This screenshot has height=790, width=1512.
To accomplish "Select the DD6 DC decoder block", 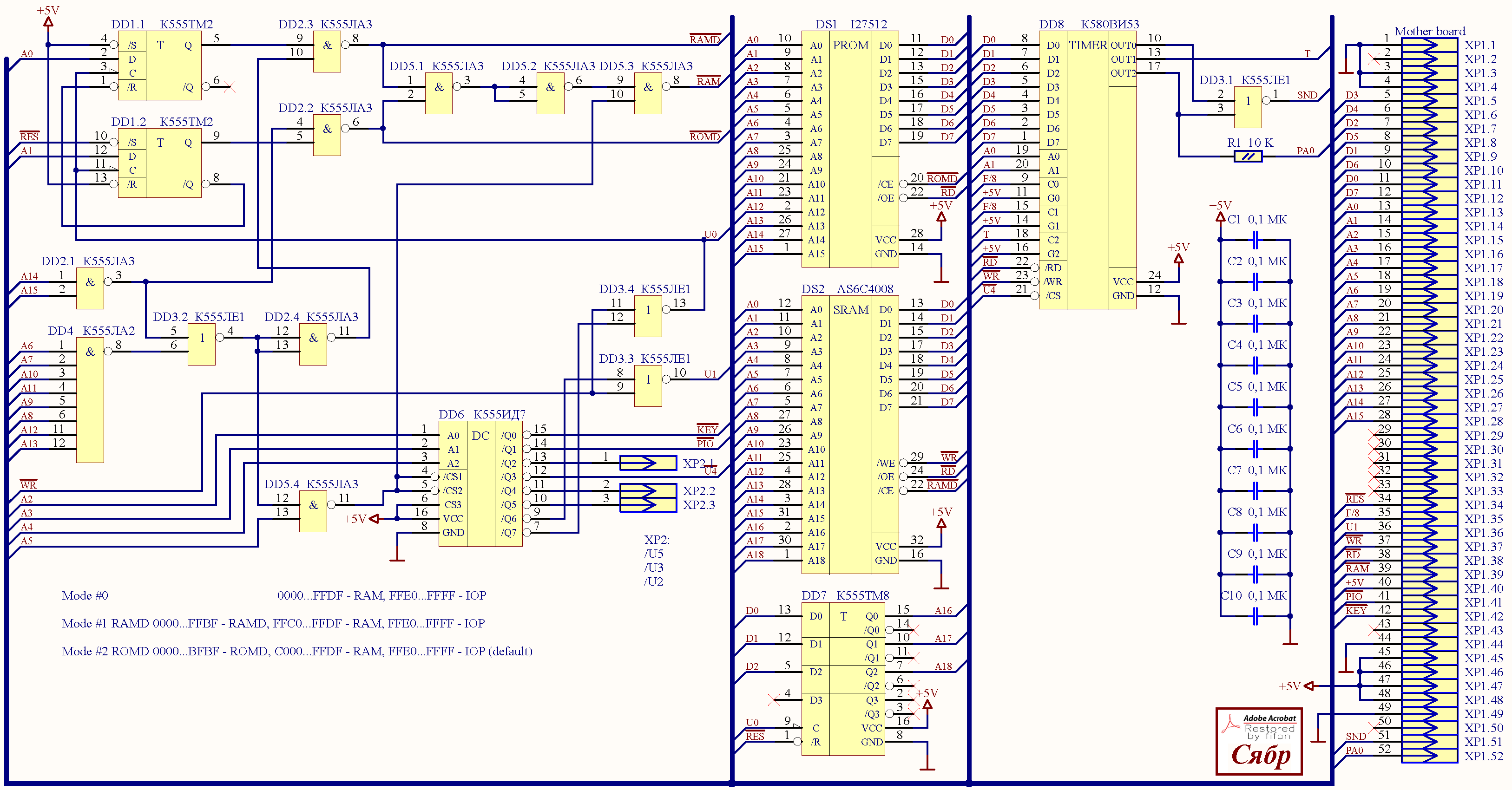I will 481,484.
